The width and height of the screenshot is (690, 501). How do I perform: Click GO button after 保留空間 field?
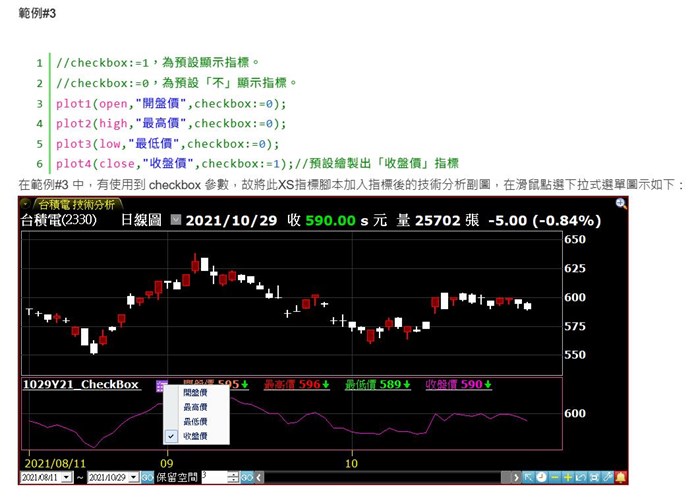point(247,477)
